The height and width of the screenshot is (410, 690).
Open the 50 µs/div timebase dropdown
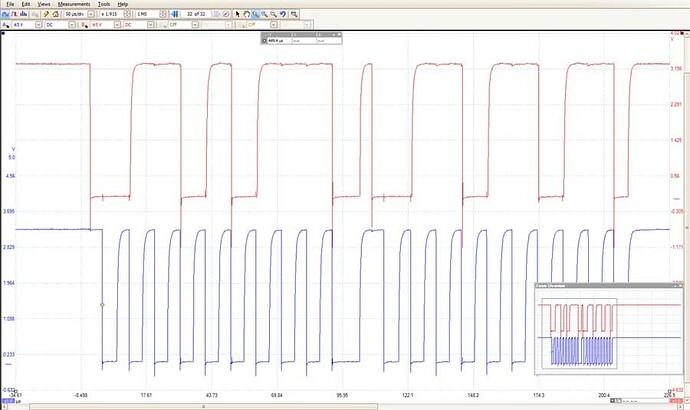[x=91, y=15]
